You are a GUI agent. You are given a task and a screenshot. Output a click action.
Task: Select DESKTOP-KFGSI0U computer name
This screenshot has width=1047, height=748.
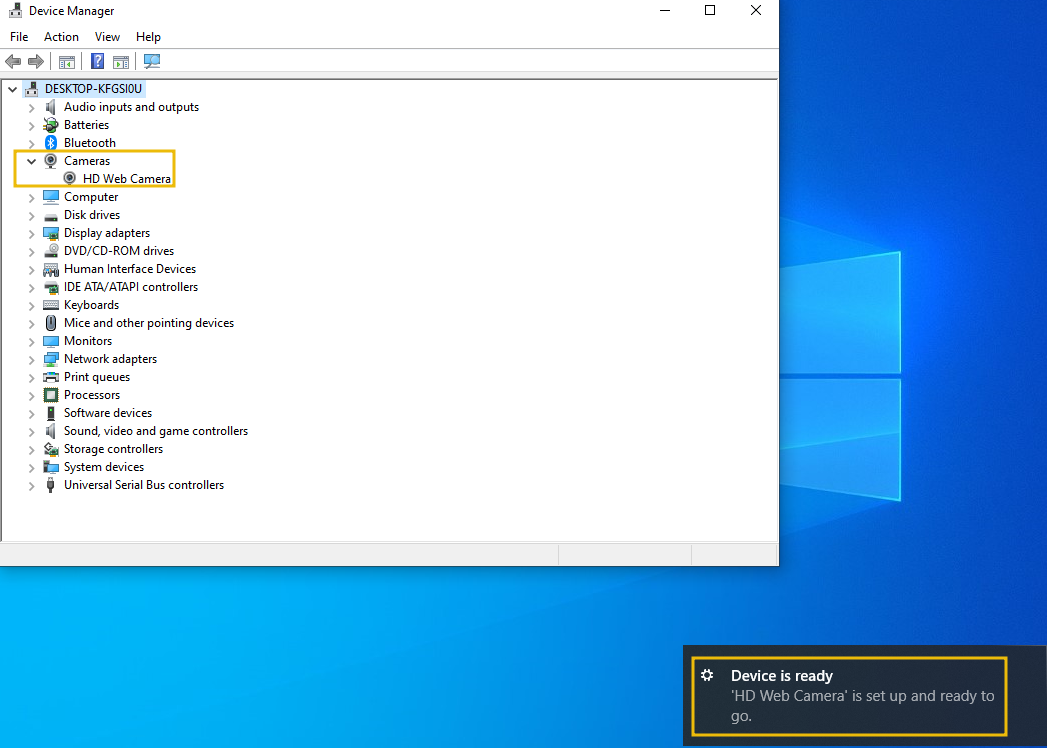pyautogui.click(x=93, y=89)
